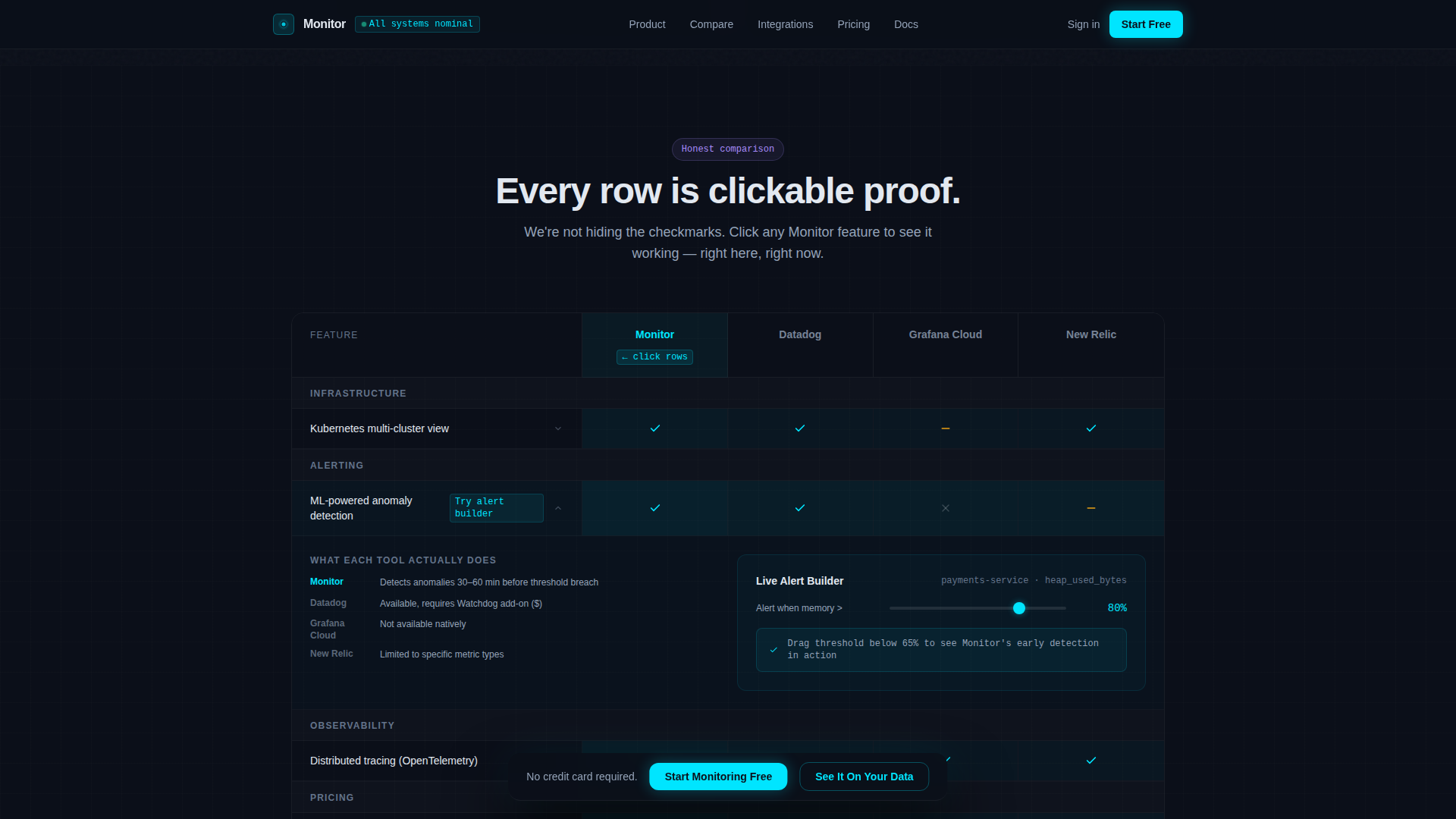This screenshot has height=819, width=1456.
Task: Click 'Available, requires Watchdog add-on ($)' text
Action: (461, 604)
